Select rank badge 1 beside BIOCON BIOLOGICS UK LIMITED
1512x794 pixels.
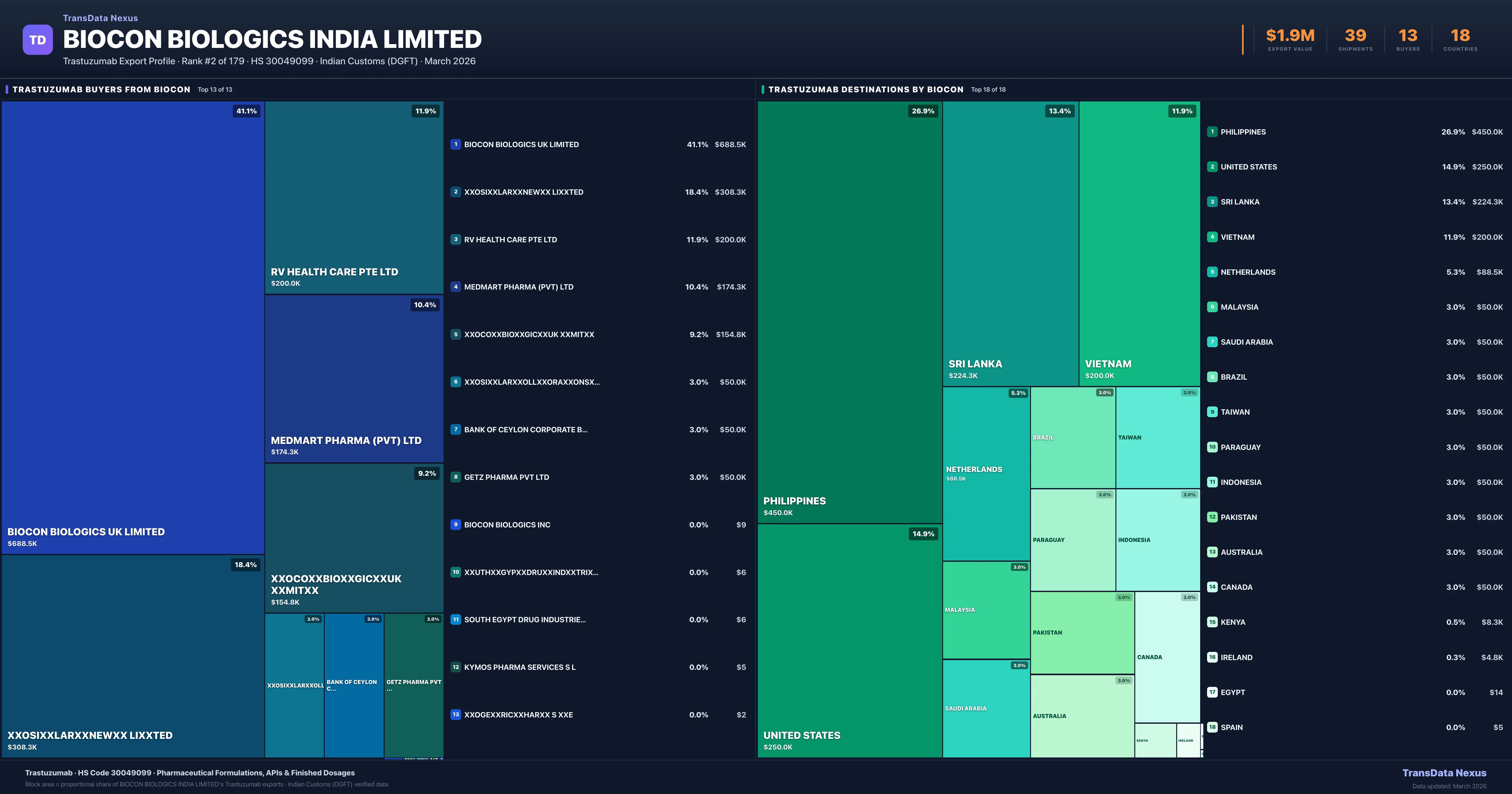click(456, 144)
